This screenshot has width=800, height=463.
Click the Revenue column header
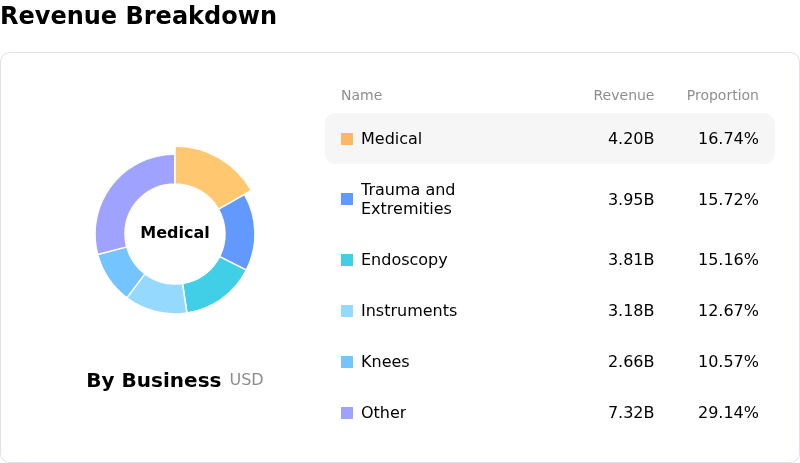coord(623,95)
